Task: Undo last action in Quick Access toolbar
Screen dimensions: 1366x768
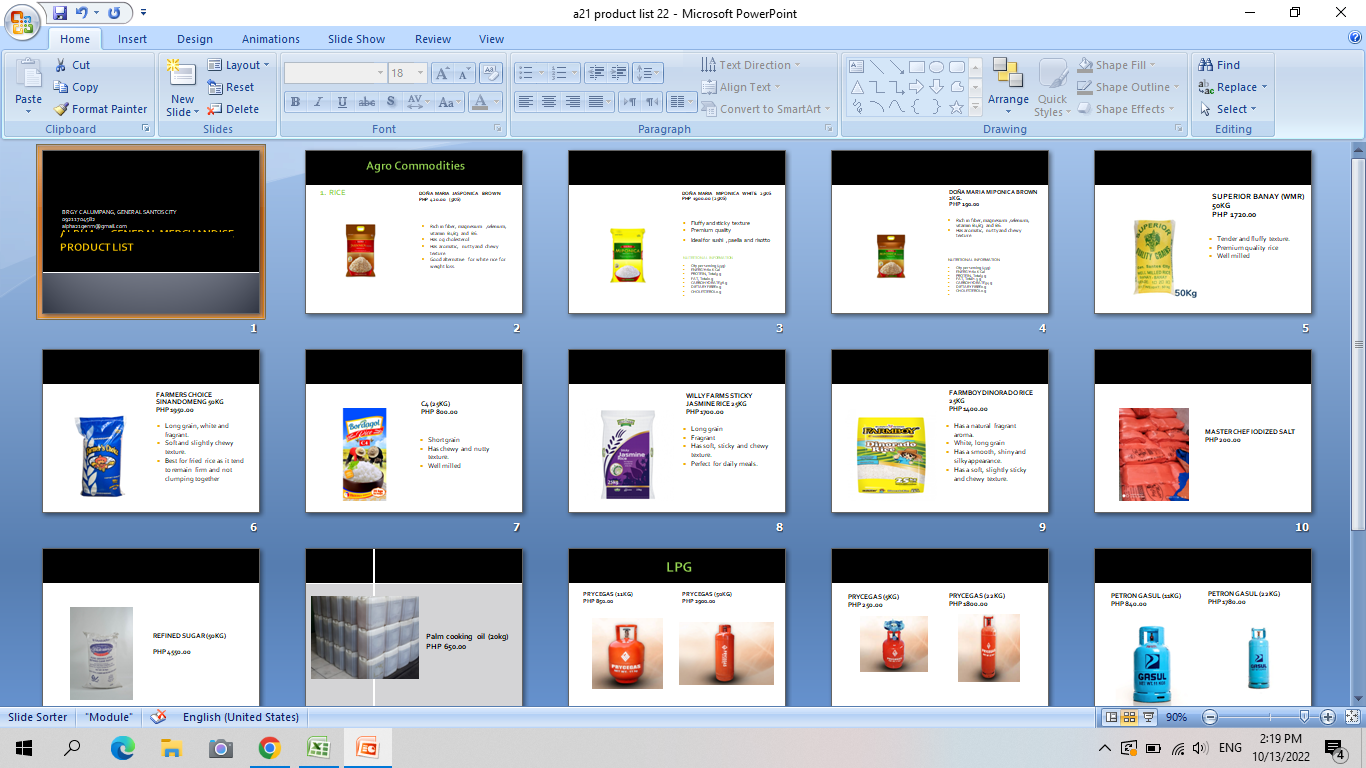Action: click(x=82, y=13)
